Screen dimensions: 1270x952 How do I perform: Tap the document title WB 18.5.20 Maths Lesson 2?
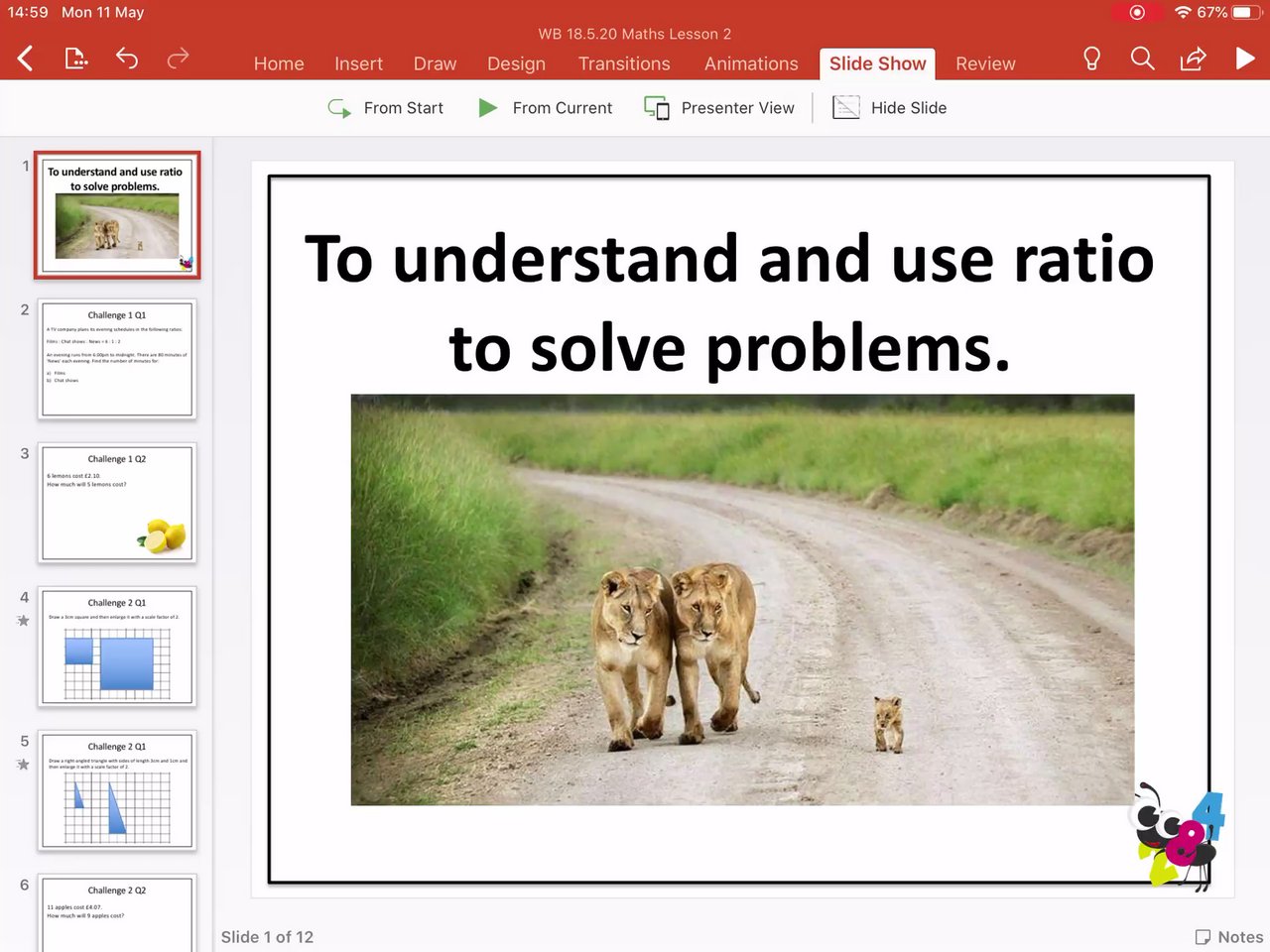click(635, 34)
